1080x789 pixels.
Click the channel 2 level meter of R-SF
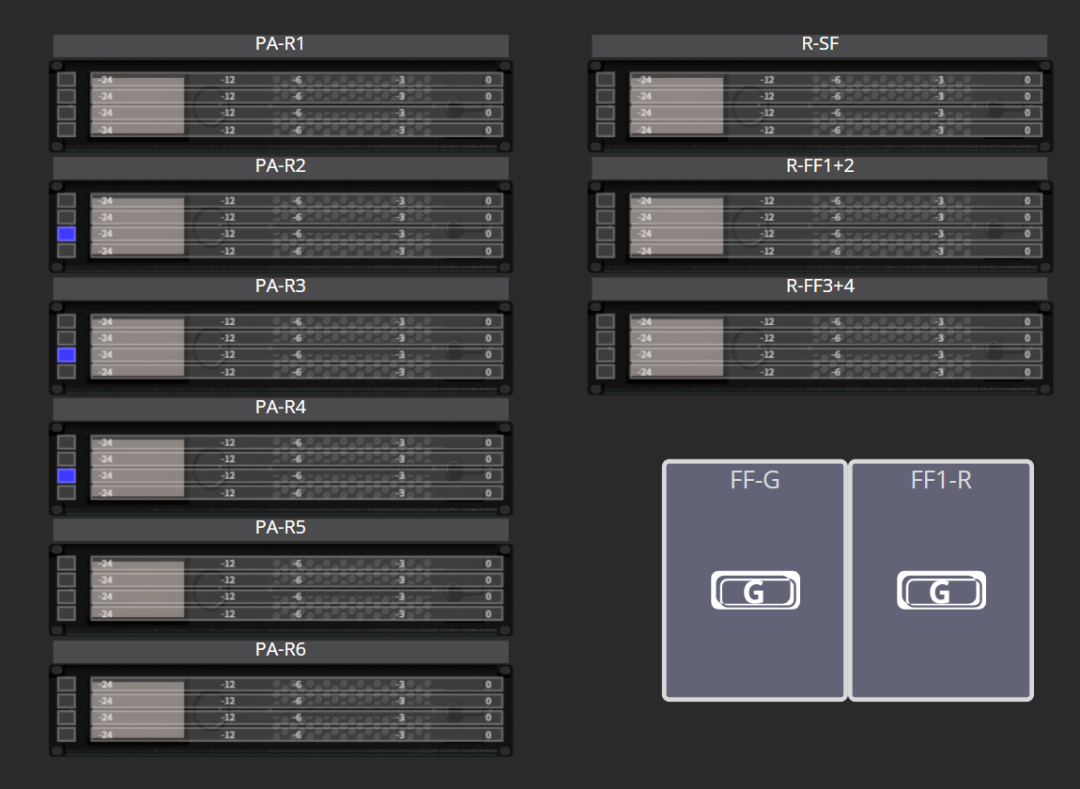click(835, 96)
